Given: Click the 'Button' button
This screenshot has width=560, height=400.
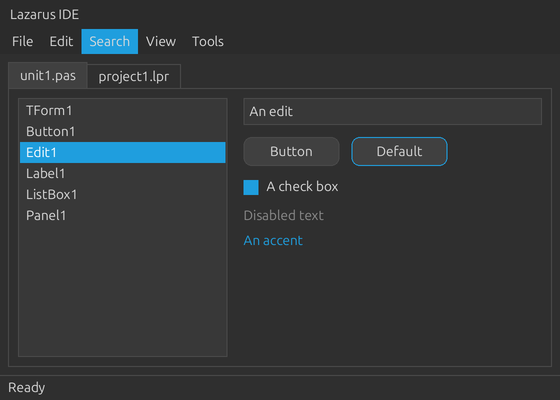Looking at the screenshot, I should [x=291, y=151].
